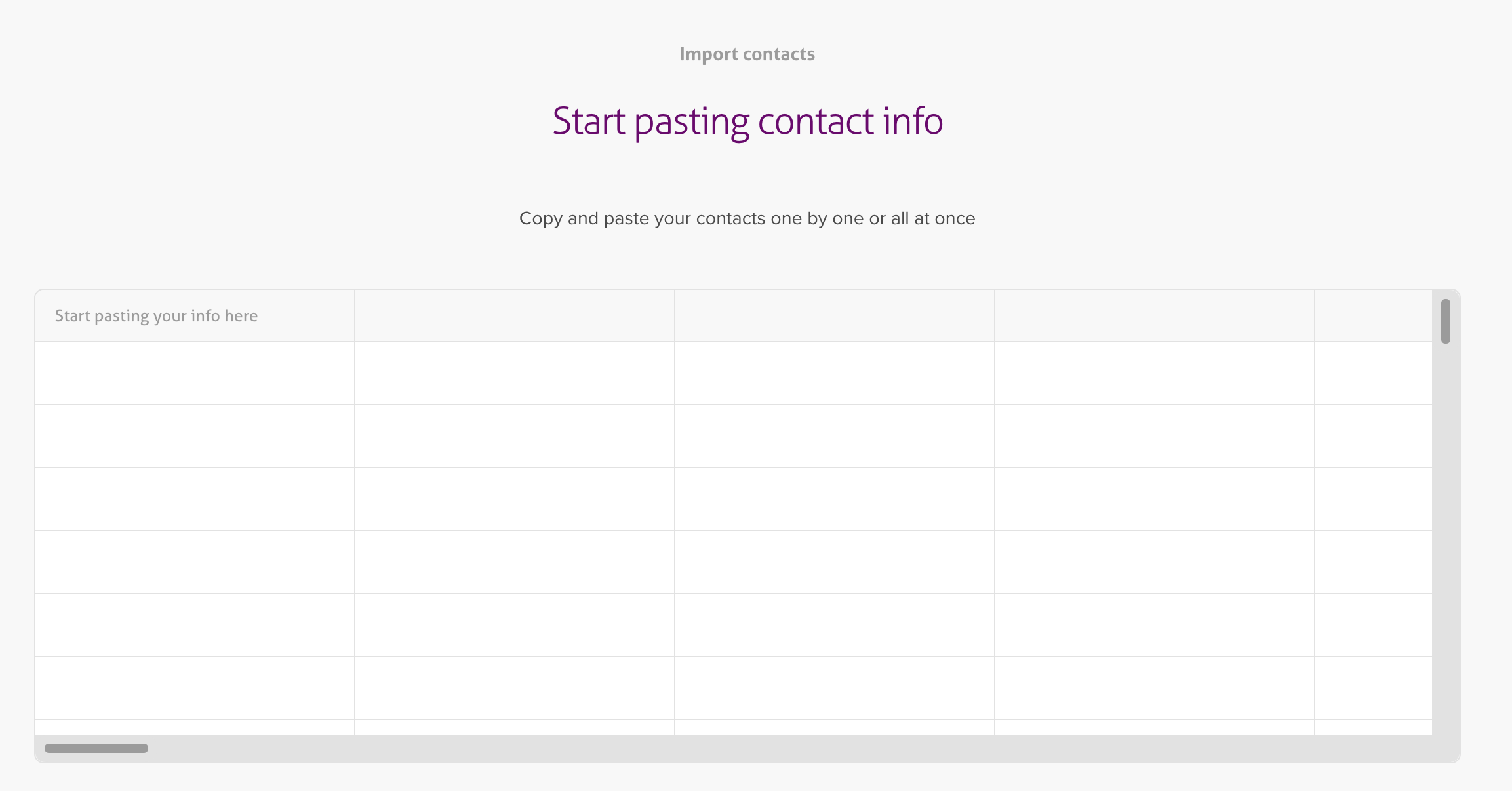Select the fourth column's header cell
Image resolution: width=1512 pixels, height=791 pixels.
coord(1155,315)
